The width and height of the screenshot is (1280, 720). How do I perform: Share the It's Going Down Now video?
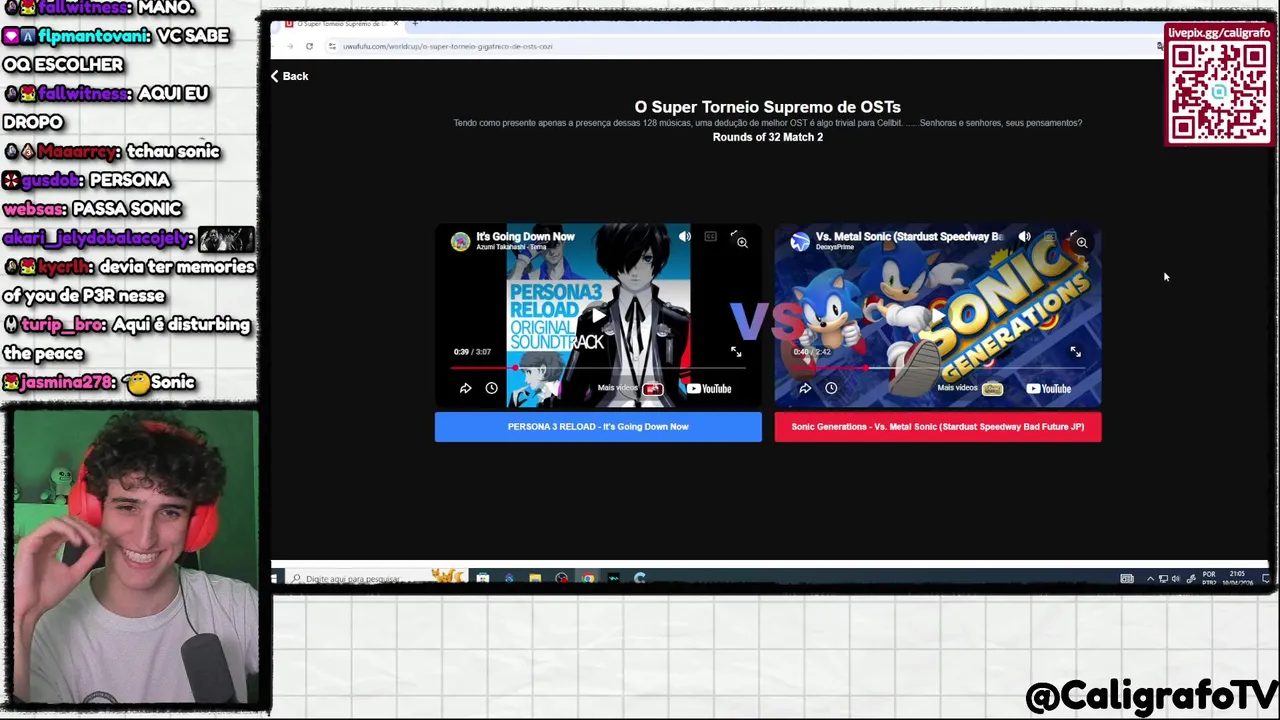tap(465, 388)
